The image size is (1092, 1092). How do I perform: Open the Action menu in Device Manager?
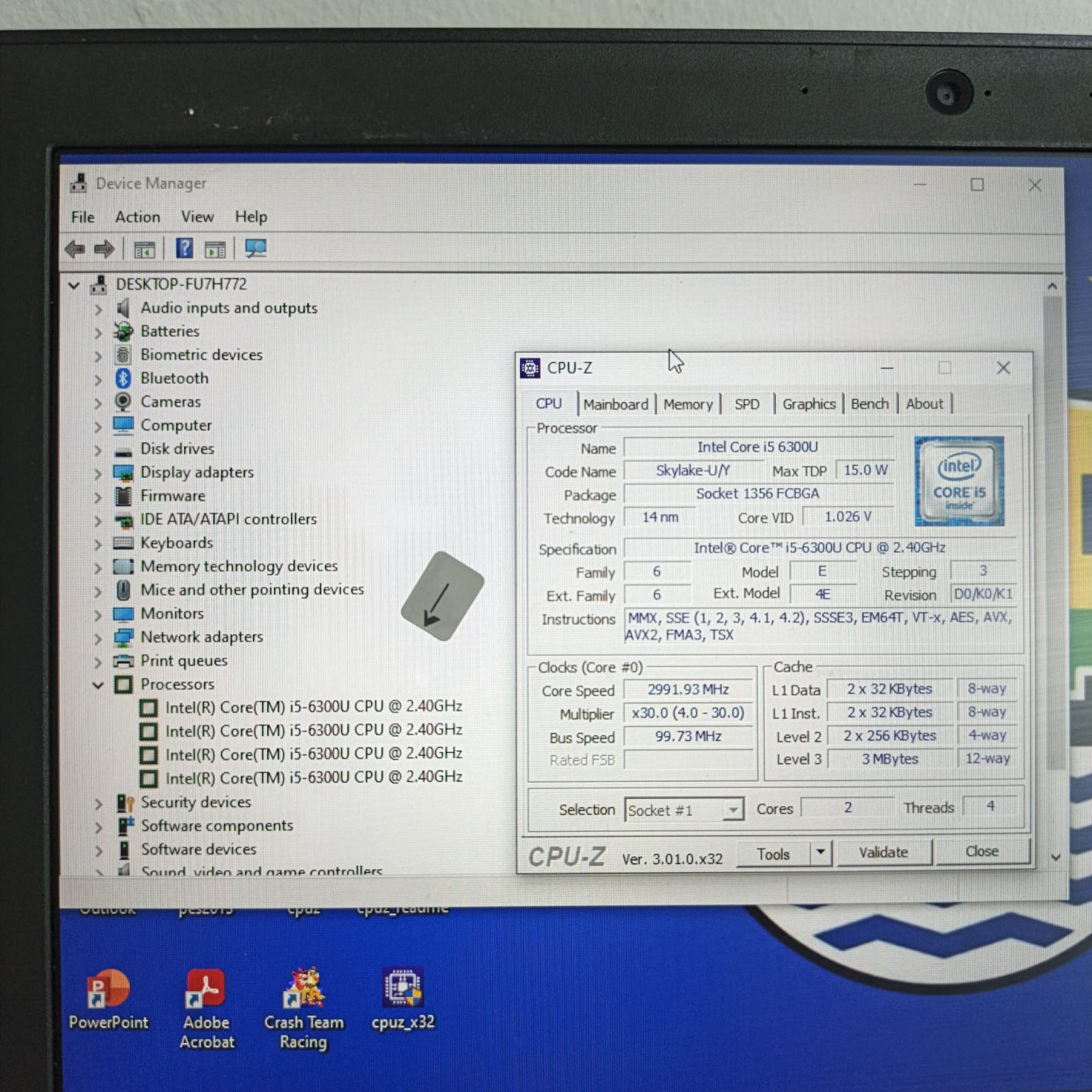click(x=137, y=217)
